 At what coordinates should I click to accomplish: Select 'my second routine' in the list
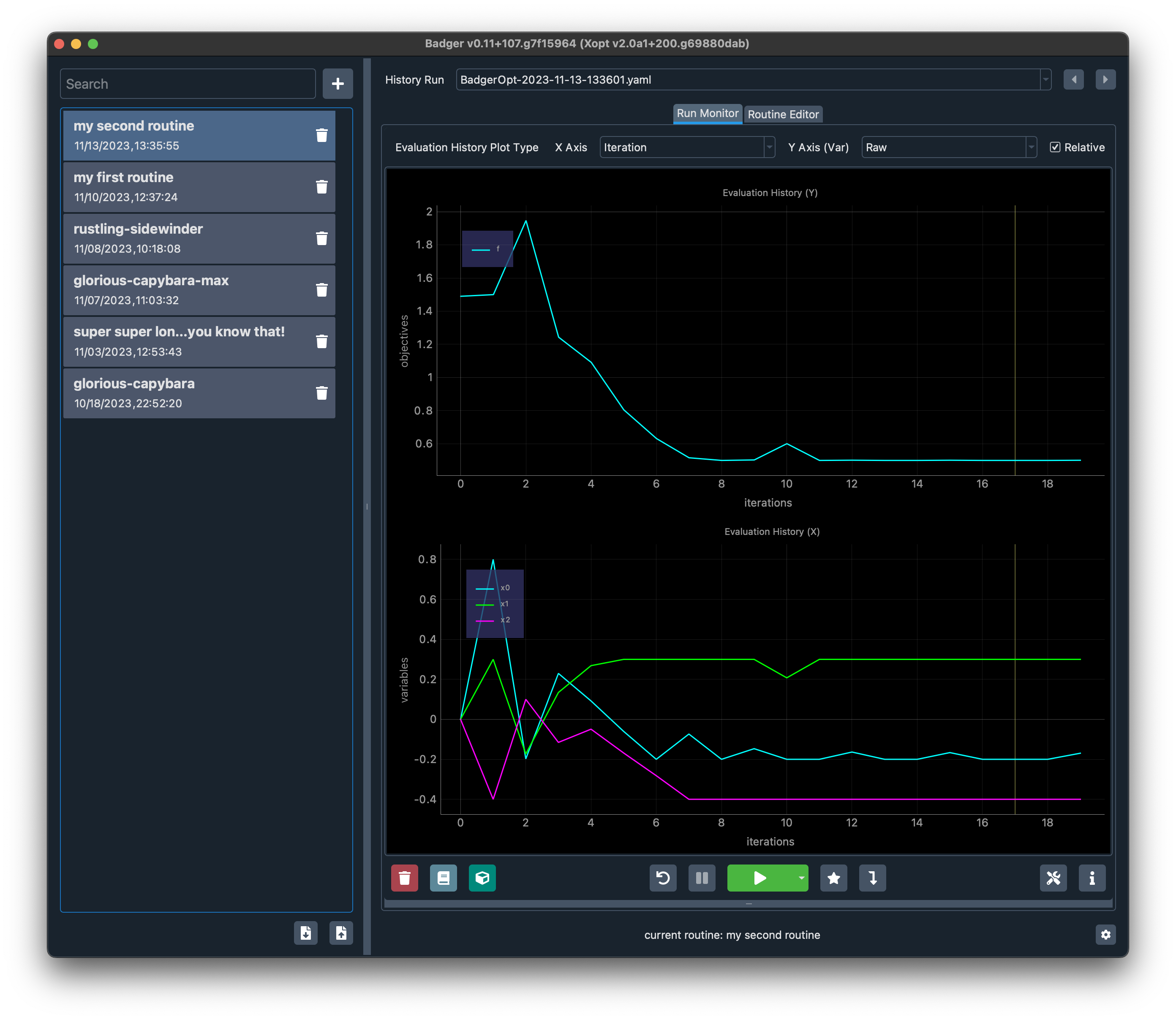199,135
